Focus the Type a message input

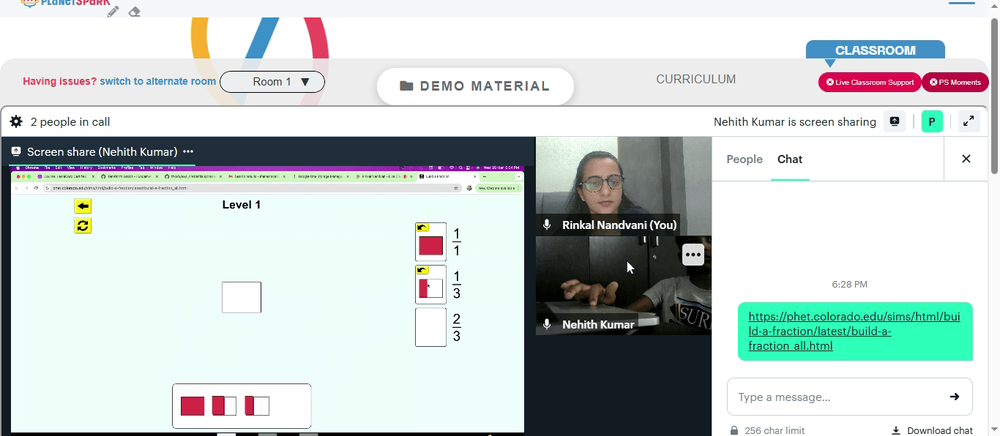click(x=842, y=396)
